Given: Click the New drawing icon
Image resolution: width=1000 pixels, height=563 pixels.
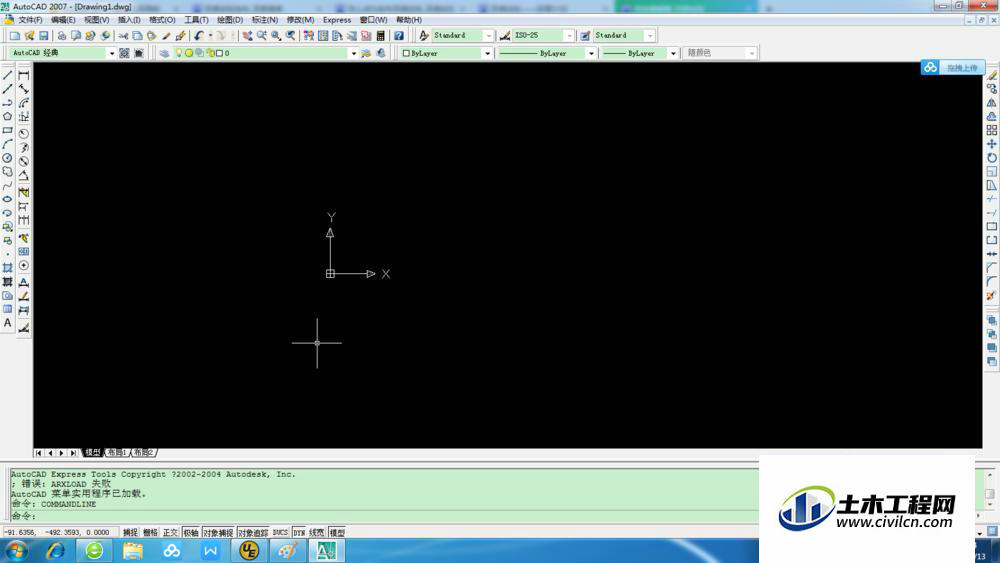Looking at the screenshot, I should click(15, 36).
